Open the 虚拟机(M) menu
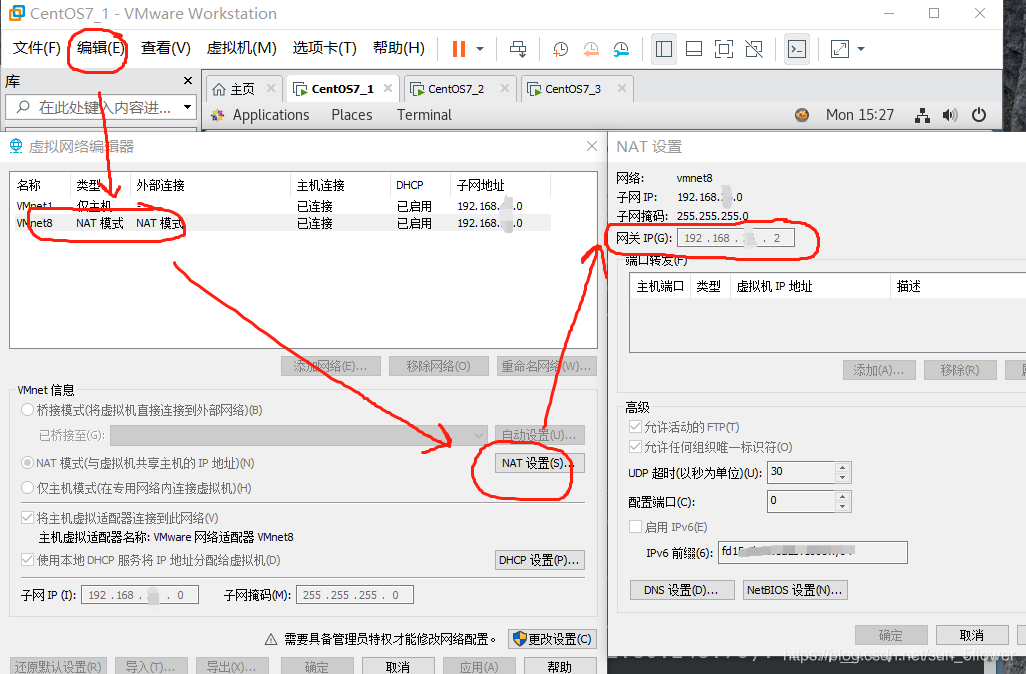The image size is (1026, 674). click(241, 48)
